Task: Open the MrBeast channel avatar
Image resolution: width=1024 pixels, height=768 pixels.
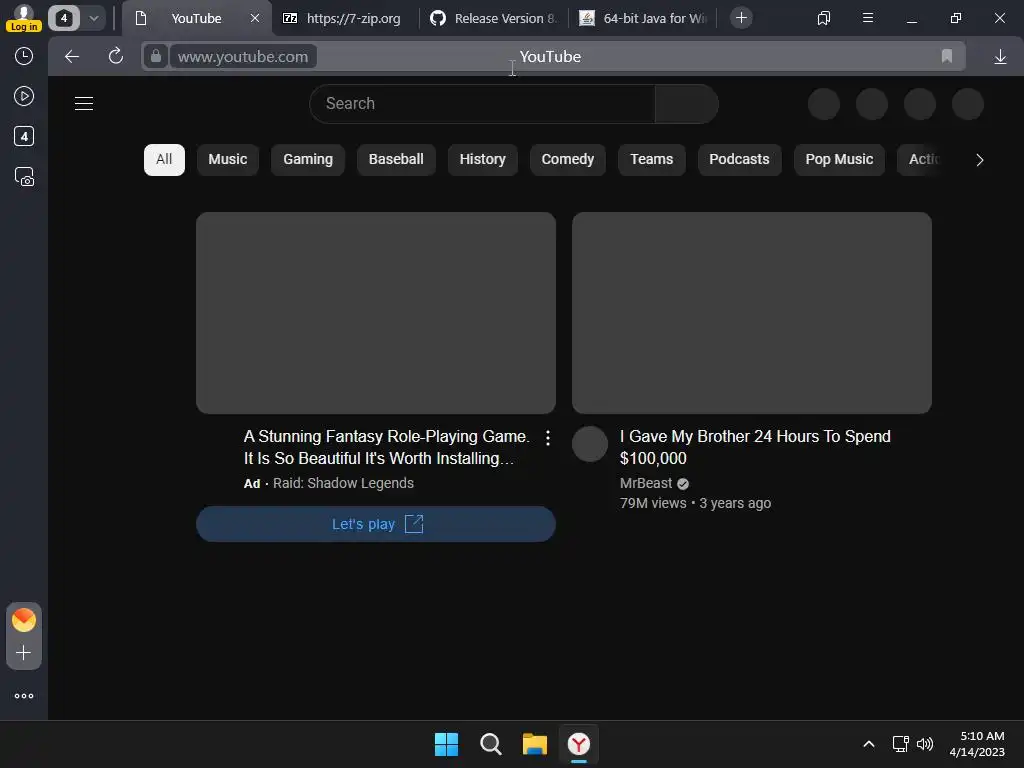Action: pyautogui.click(x=590, y=444)
